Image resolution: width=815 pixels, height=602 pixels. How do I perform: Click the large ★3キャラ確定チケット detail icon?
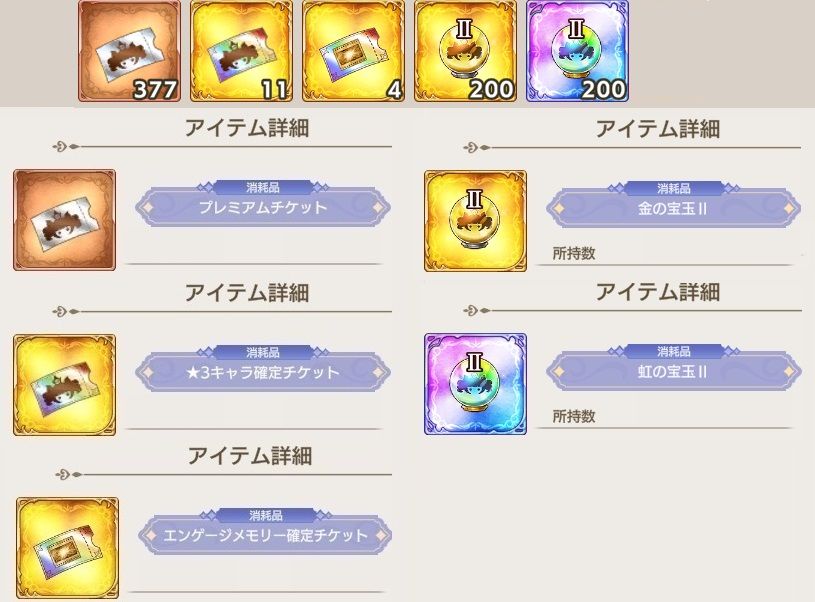64,385
